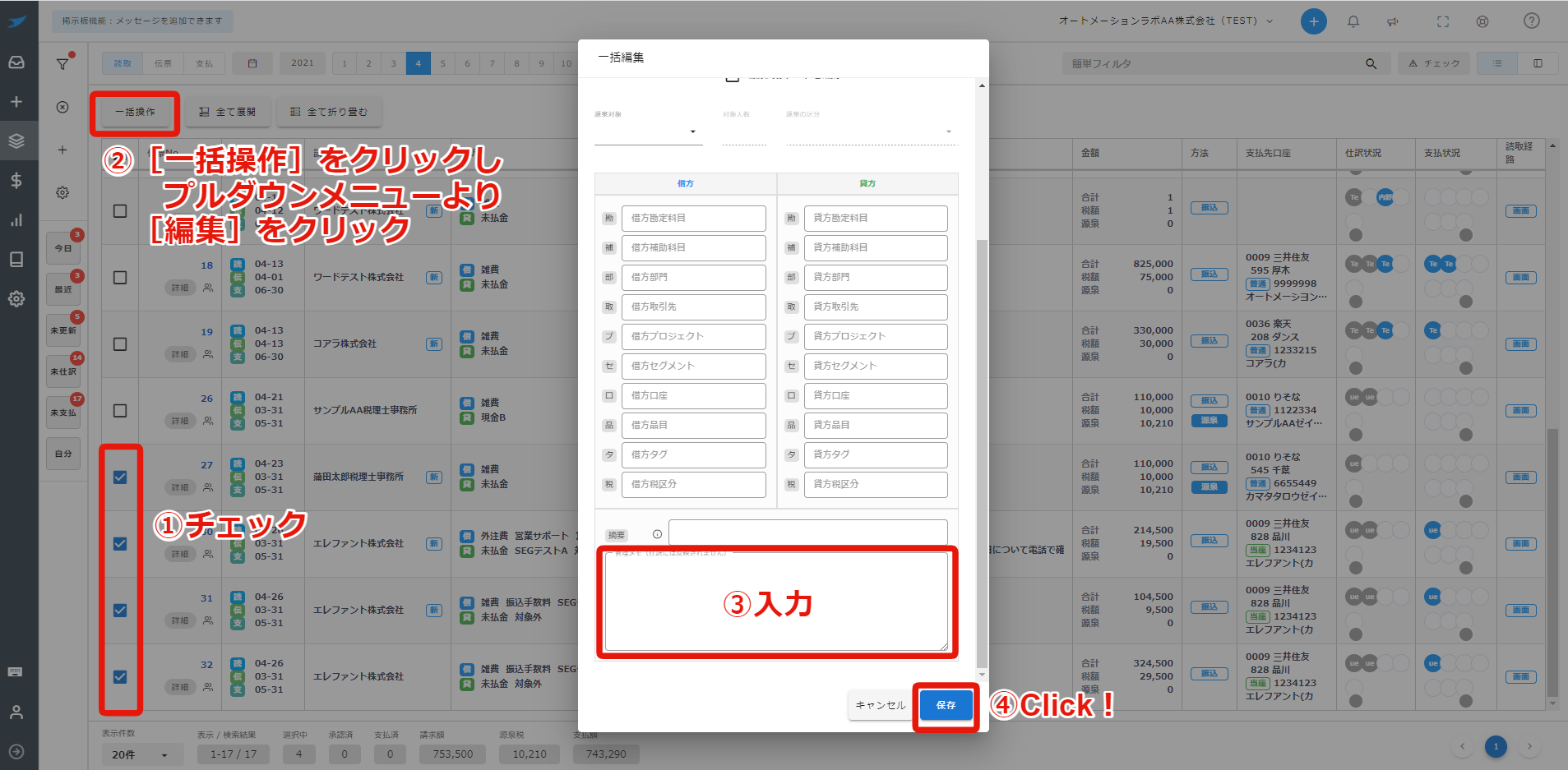Click the table's vertical scrollbar on the right
Screen dimensions: 1568x770
[1552, 562]
